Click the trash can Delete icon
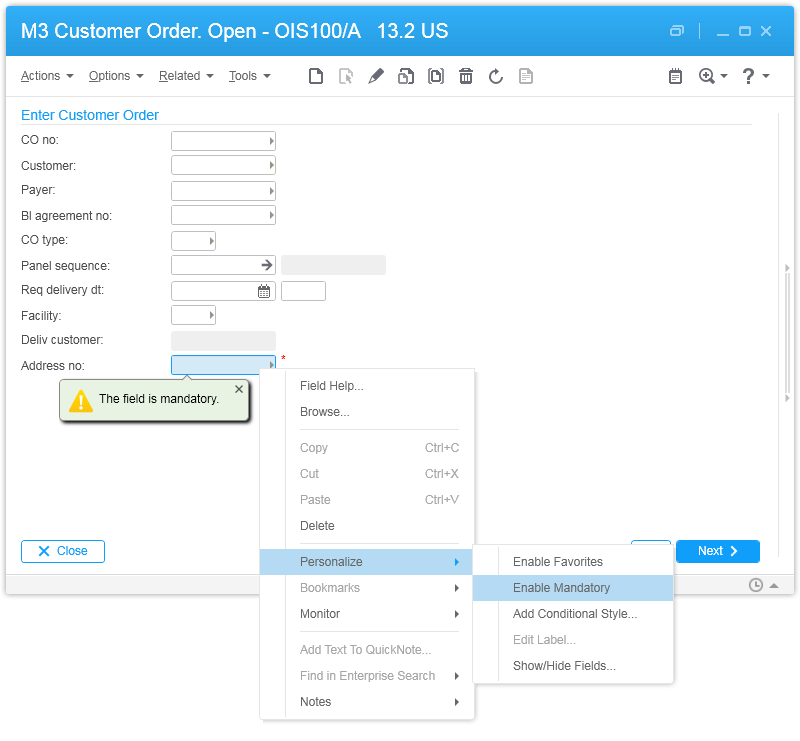Viewport: 800px width, 741px height. pos(466,76)
